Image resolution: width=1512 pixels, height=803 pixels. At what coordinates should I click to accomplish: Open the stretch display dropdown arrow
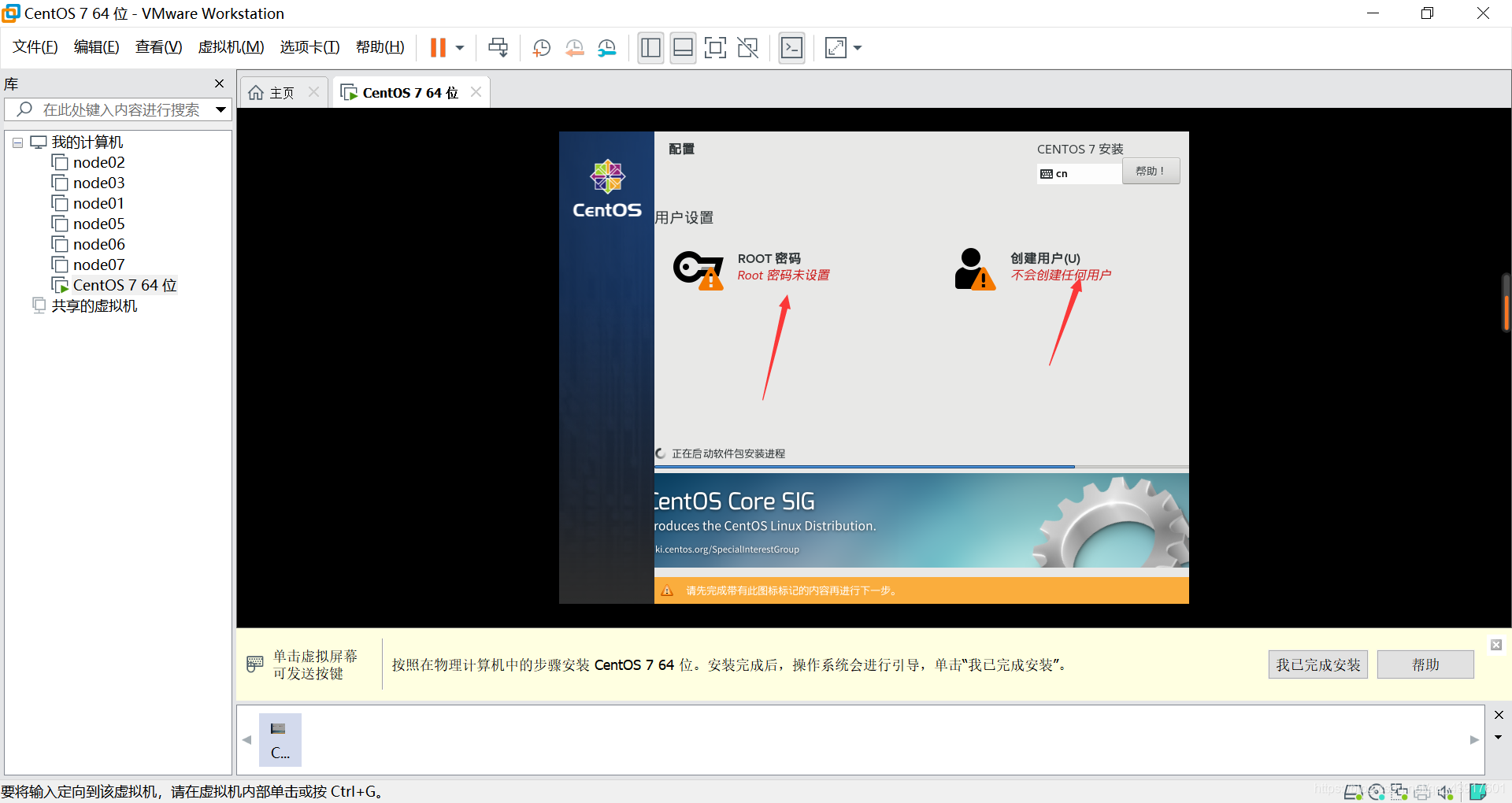[x=858, y=48]
